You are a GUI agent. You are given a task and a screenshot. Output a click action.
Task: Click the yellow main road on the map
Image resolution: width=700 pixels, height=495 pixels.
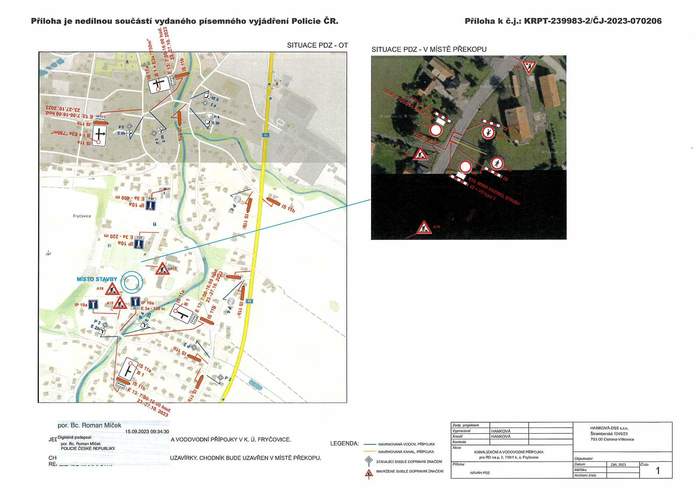coord(264,200)
